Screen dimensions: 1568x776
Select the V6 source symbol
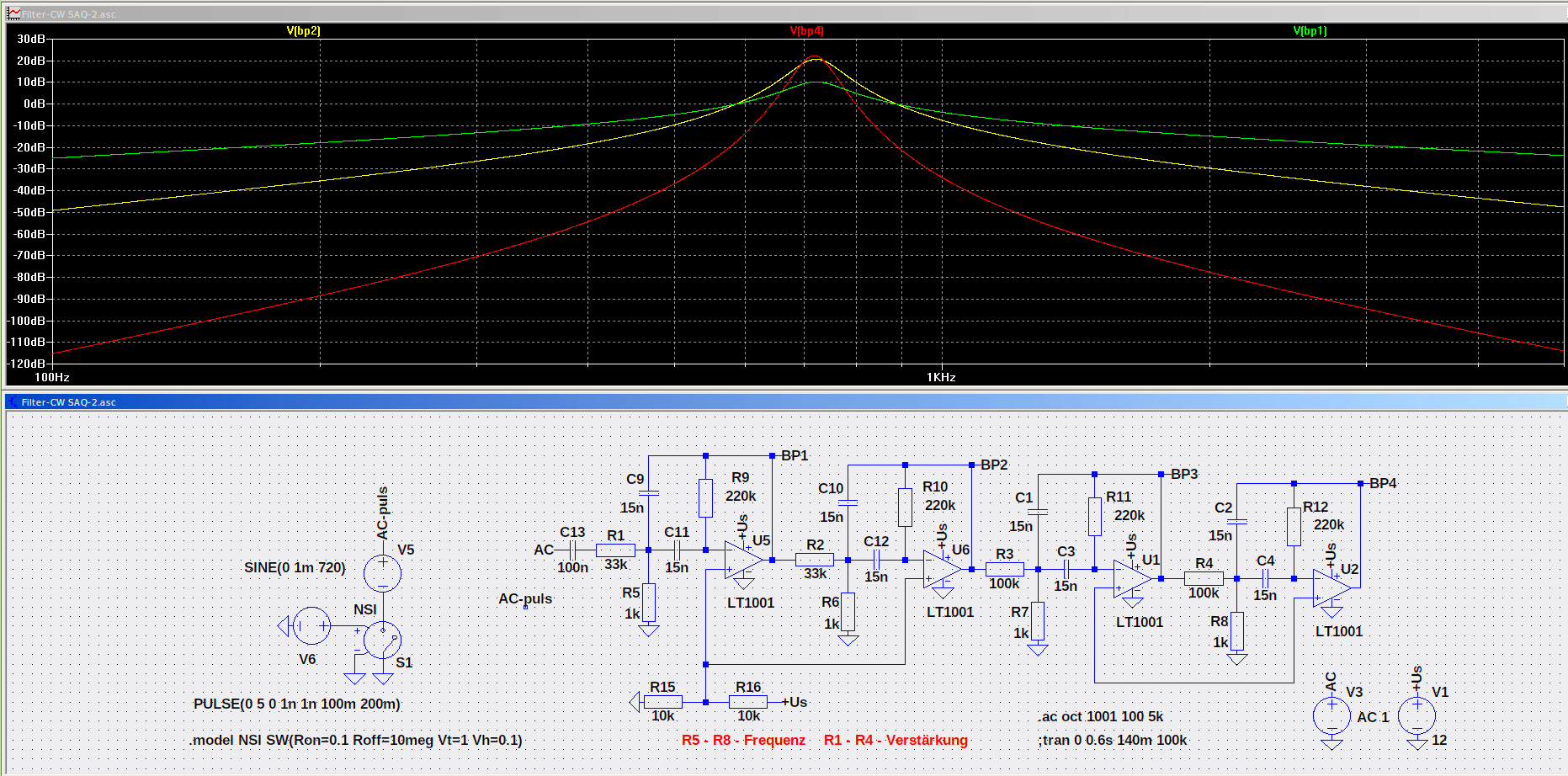[x=311, y=625]
